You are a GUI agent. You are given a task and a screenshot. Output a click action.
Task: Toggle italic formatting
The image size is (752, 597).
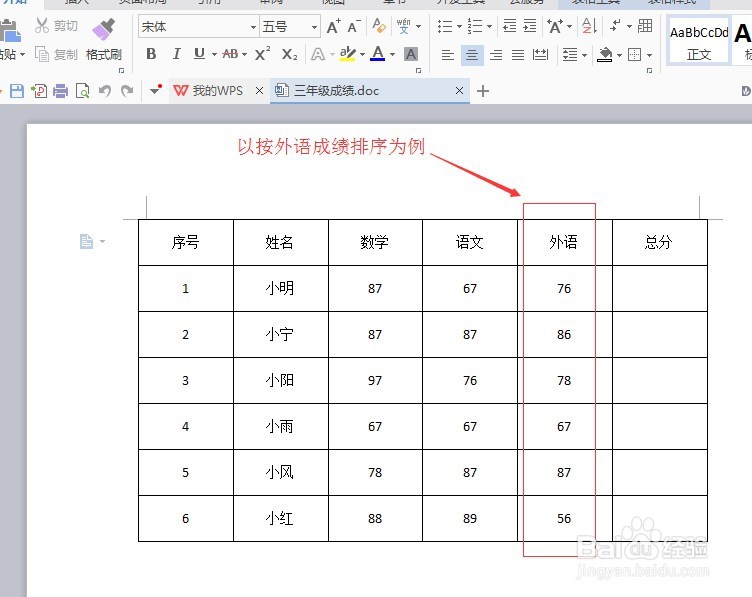[x=176, y=54]
